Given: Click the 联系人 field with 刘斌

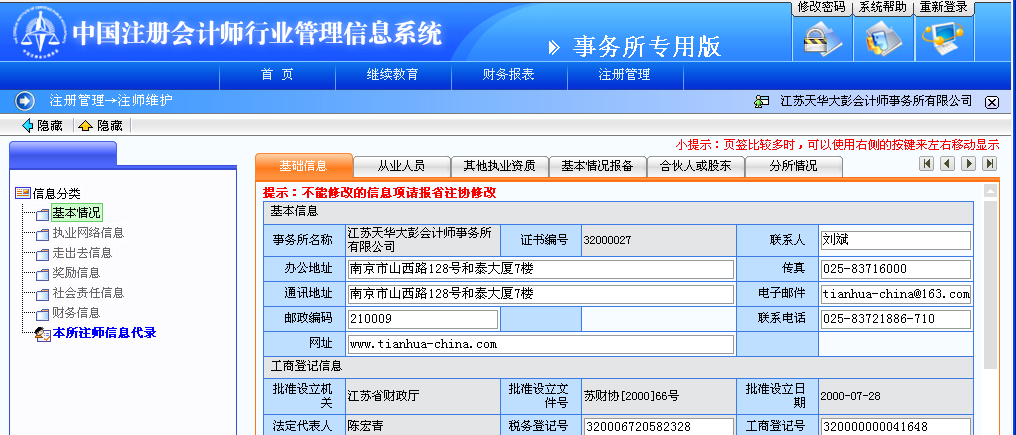Looking at the screenshot, I should click(895, 241).
